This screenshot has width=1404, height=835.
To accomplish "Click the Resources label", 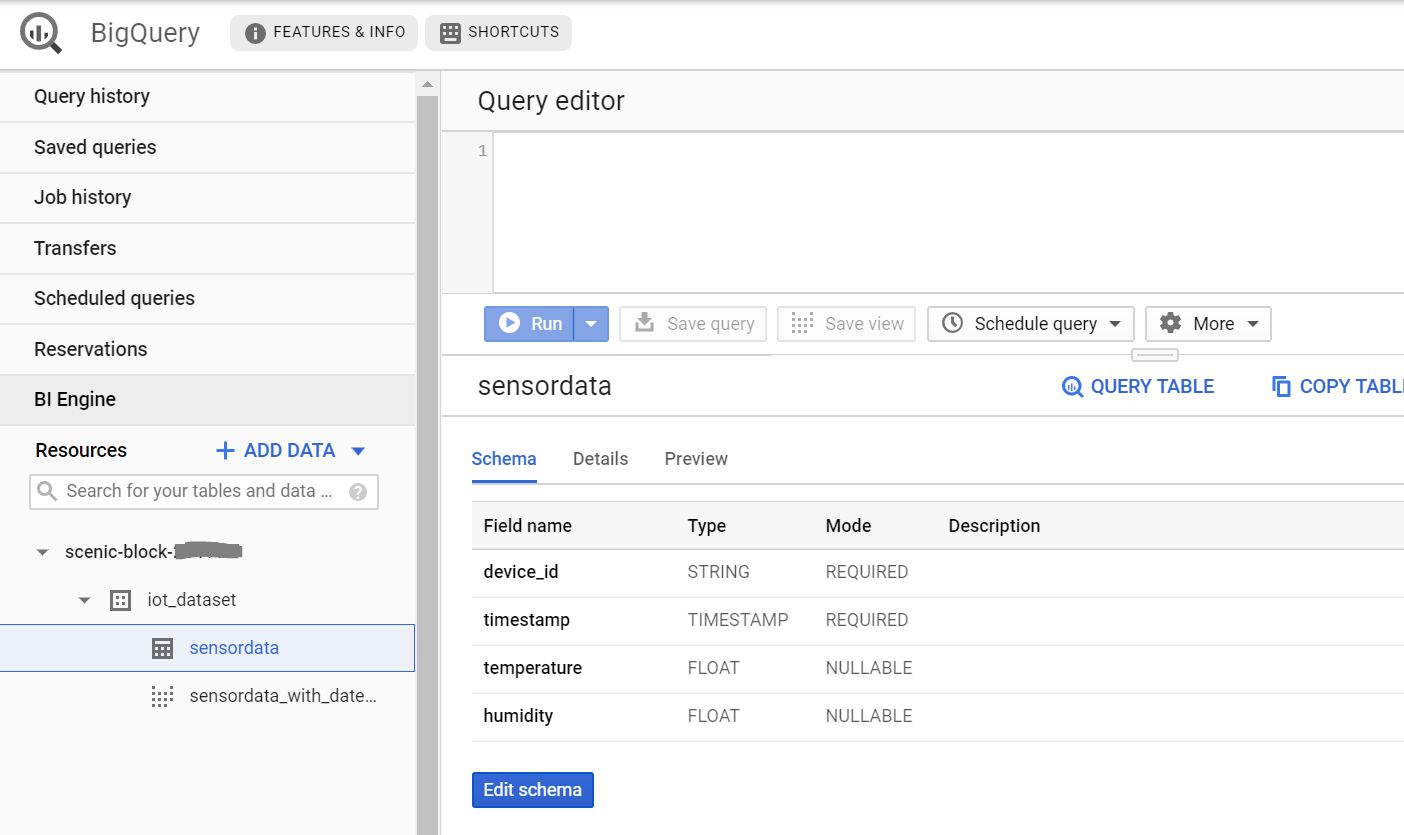I will coord(81,450).
